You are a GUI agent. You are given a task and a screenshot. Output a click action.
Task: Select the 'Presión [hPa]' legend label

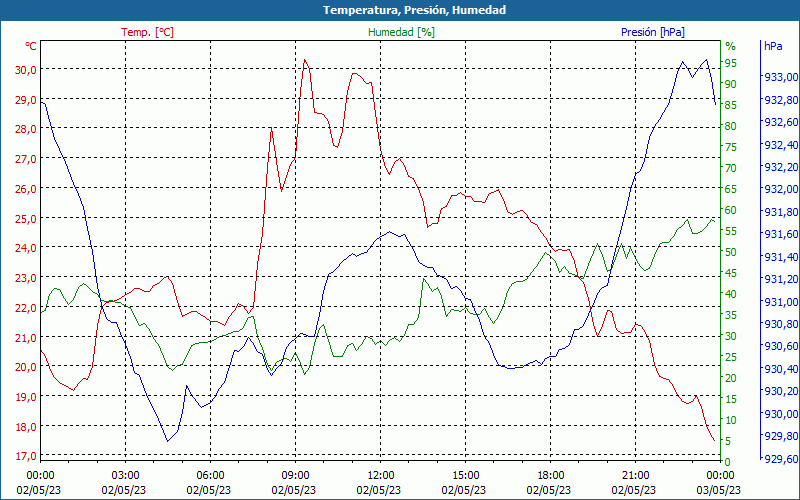[x=653, y=32]
